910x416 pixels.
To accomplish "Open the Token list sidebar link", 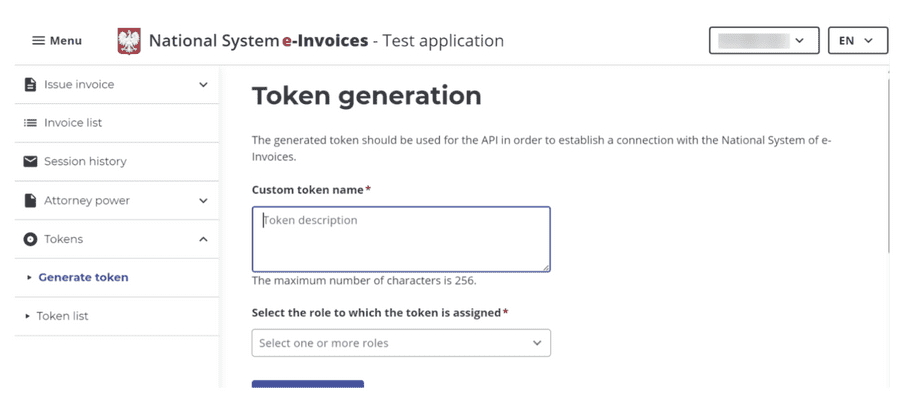I will click(62, 316).
